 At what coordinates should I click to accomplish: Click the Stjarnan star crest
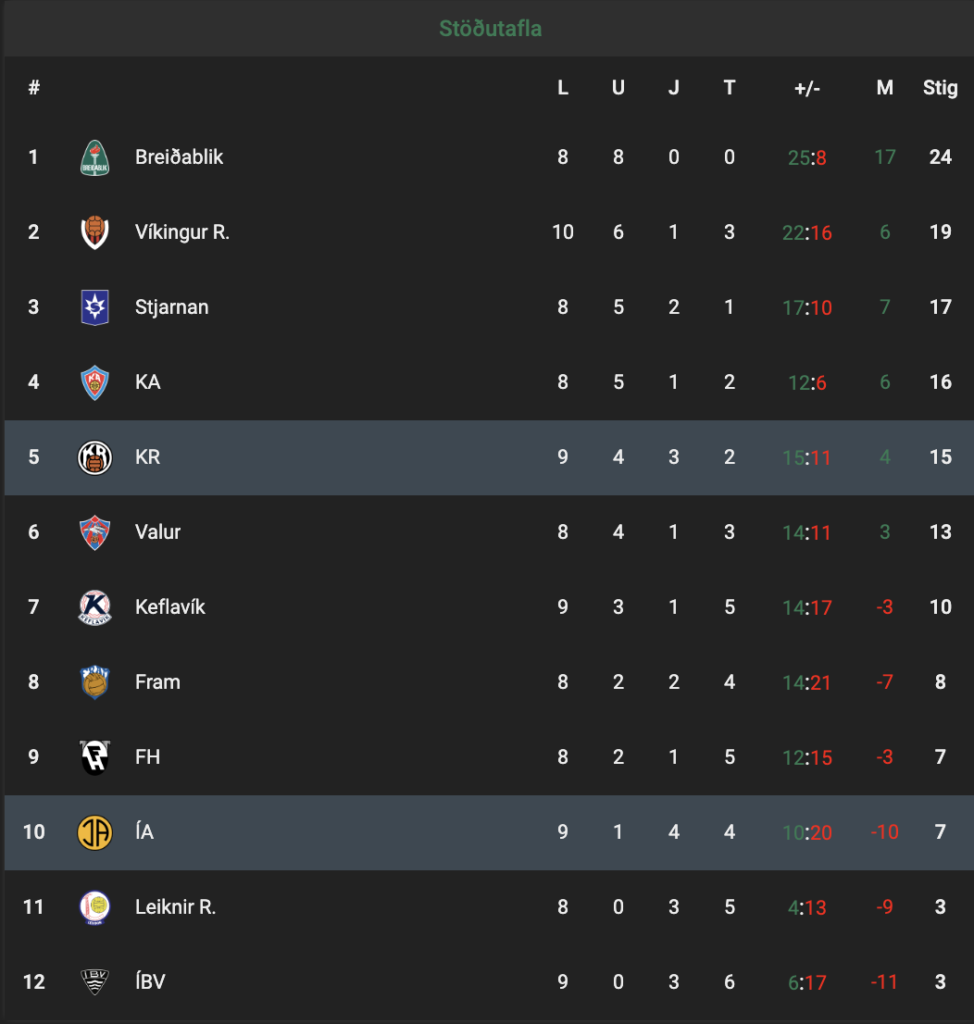(x=95, y=308)
